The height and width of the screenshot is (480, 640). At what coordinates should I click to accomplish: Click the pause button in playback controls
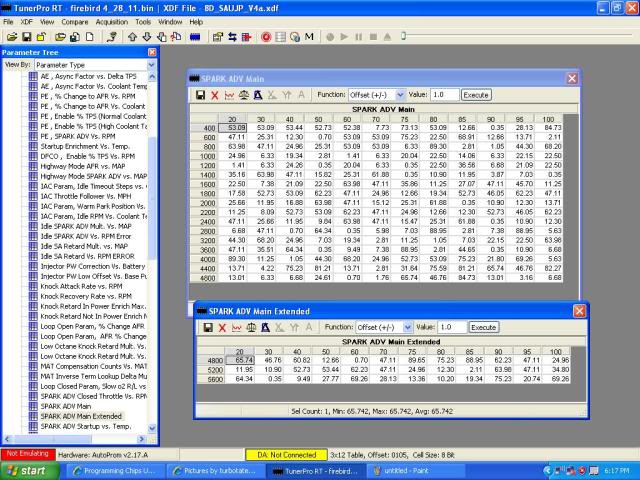pyautogui.click(x=359, y=37)
